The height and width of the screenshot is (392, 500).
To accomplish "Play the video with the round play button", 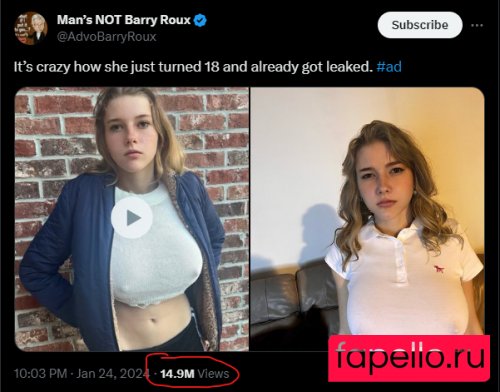I will pos(132,218).
